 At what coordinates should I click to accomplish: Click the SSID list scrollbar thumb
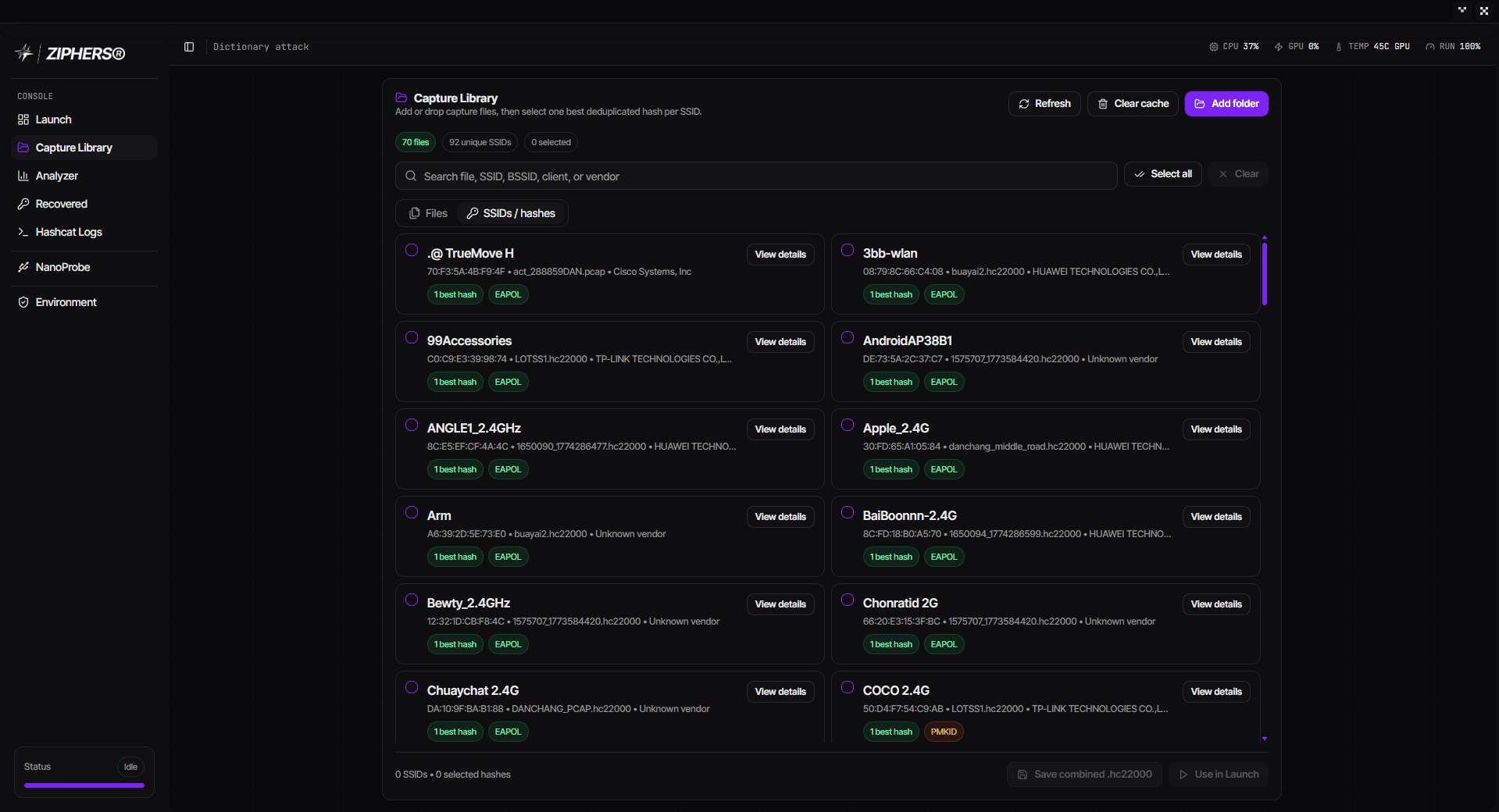(1265, 273)
